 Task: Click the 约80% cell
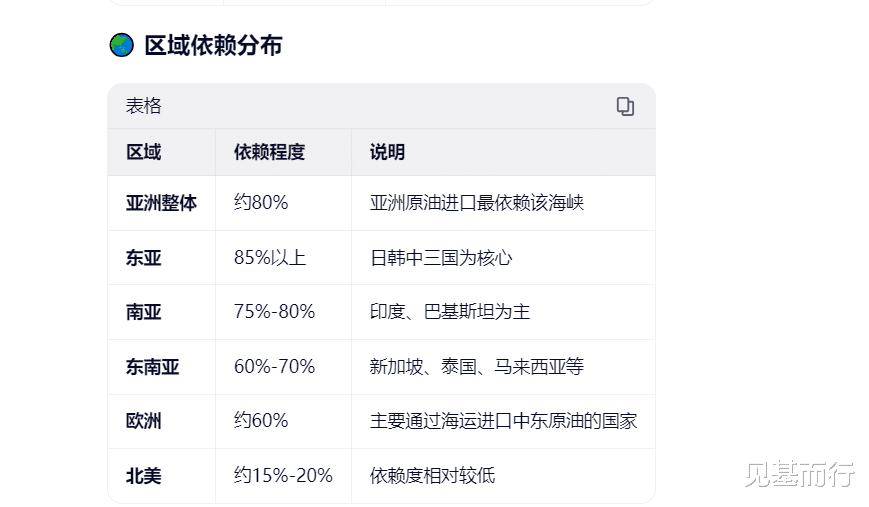(261, 203)
